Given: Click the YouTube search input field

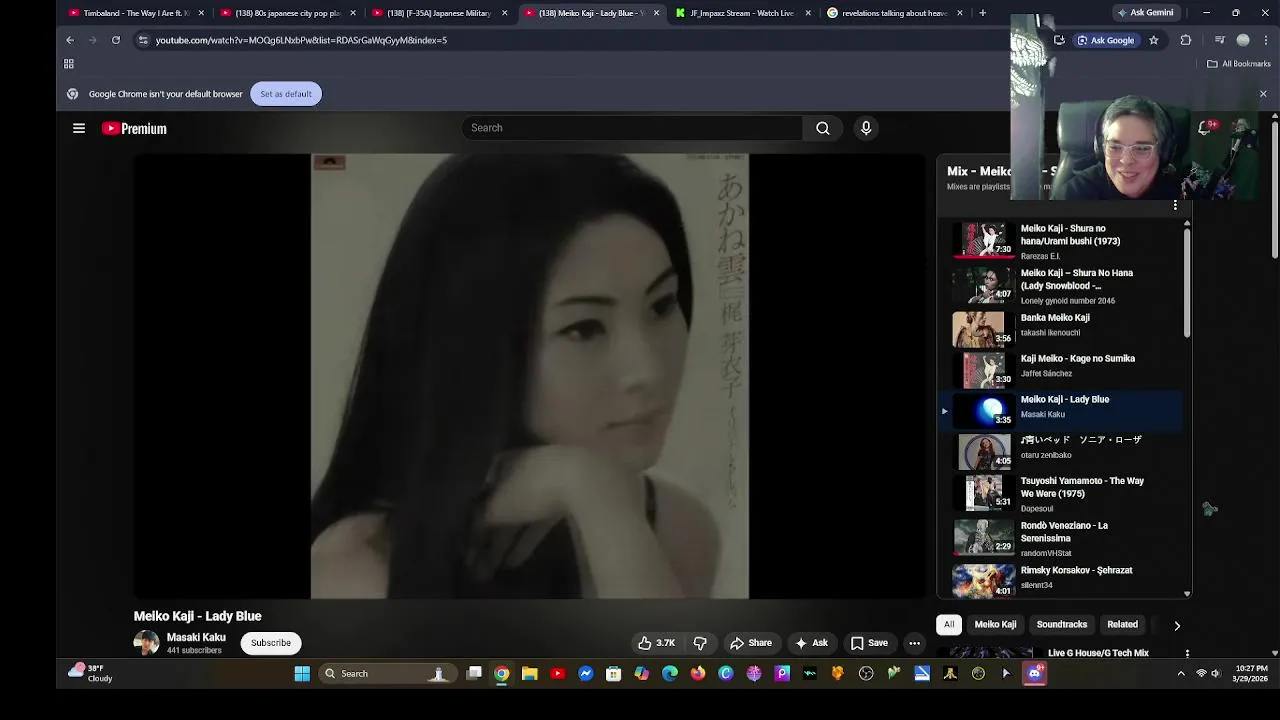Looking at the screenshot, I should click(632, 128).
